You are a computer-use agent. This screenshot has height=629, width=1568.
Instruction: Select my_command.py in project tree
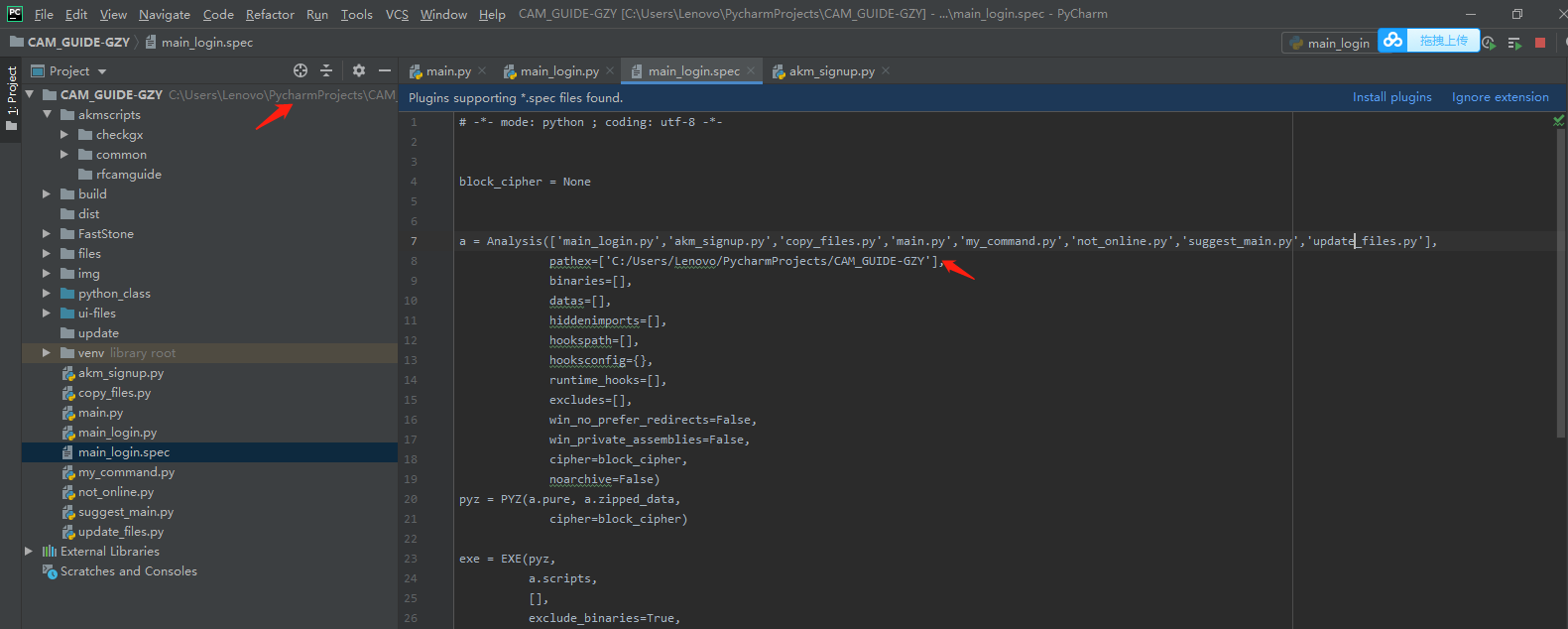point(126,472)
